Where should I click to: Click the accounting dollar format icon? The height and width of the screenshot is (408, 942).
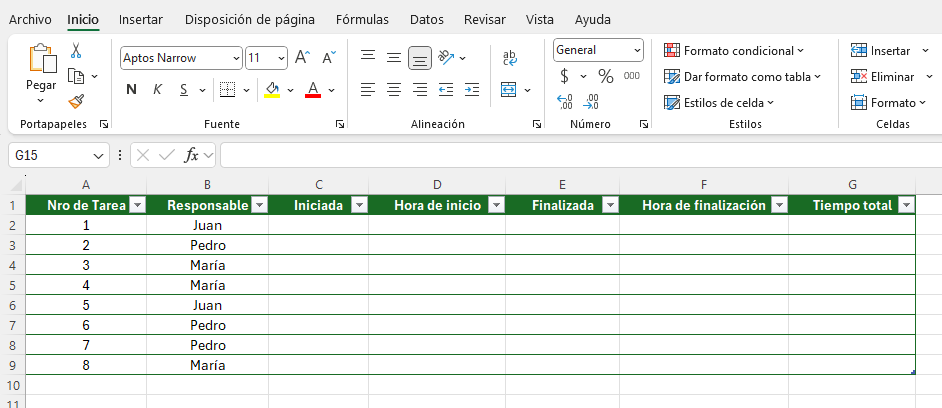[x=564, y=76]
